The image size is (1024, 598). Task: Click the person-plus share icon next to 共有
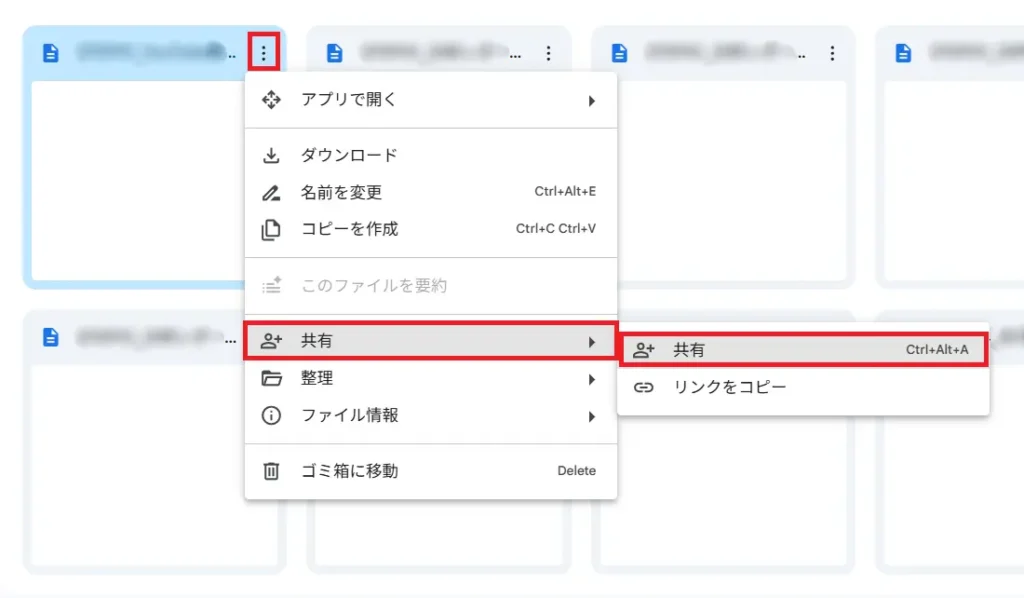click(270, 341)
